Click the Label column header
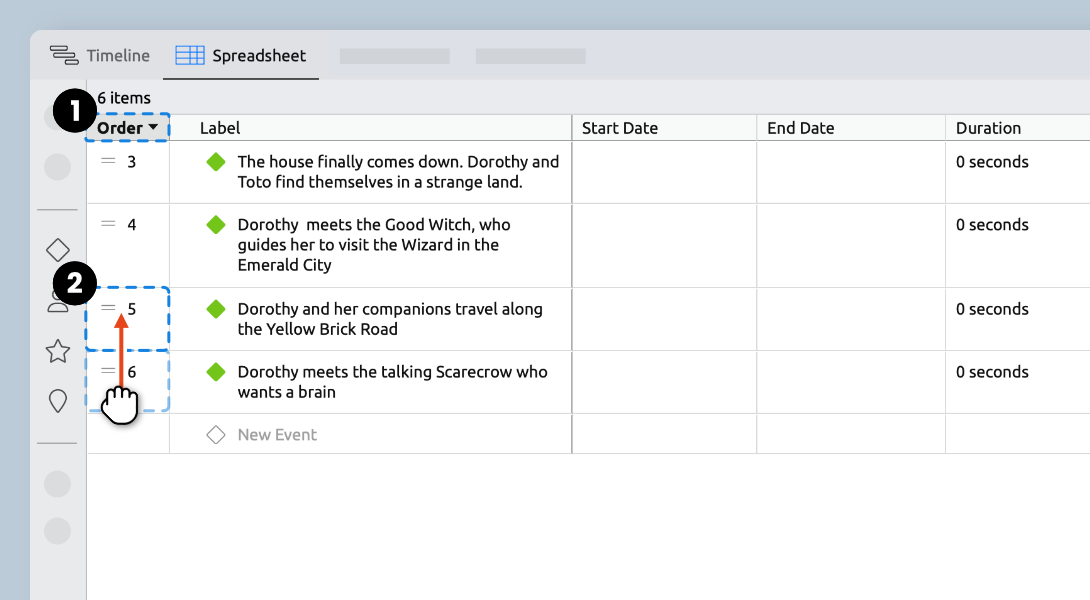Viewport: 1090px width, 600px height. [220, 128]
